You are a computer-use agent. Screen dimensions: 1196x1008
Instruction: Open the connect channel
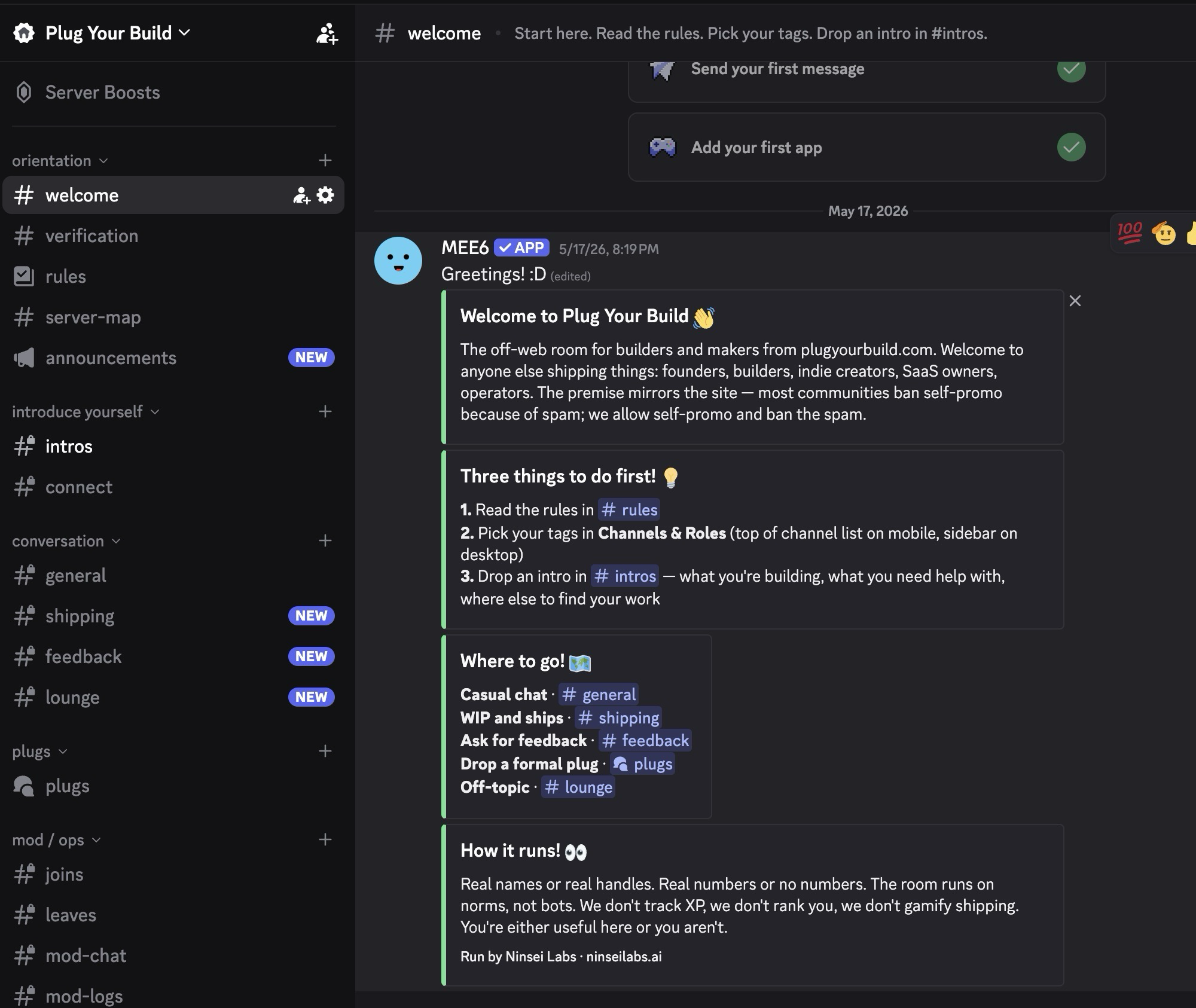173,487
